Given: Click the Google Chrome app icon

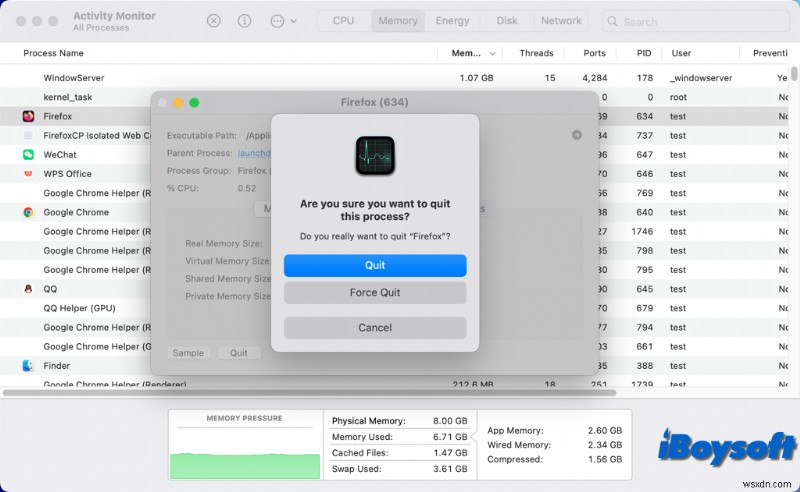Looking at the screenshot, I should tap(29, 212).
